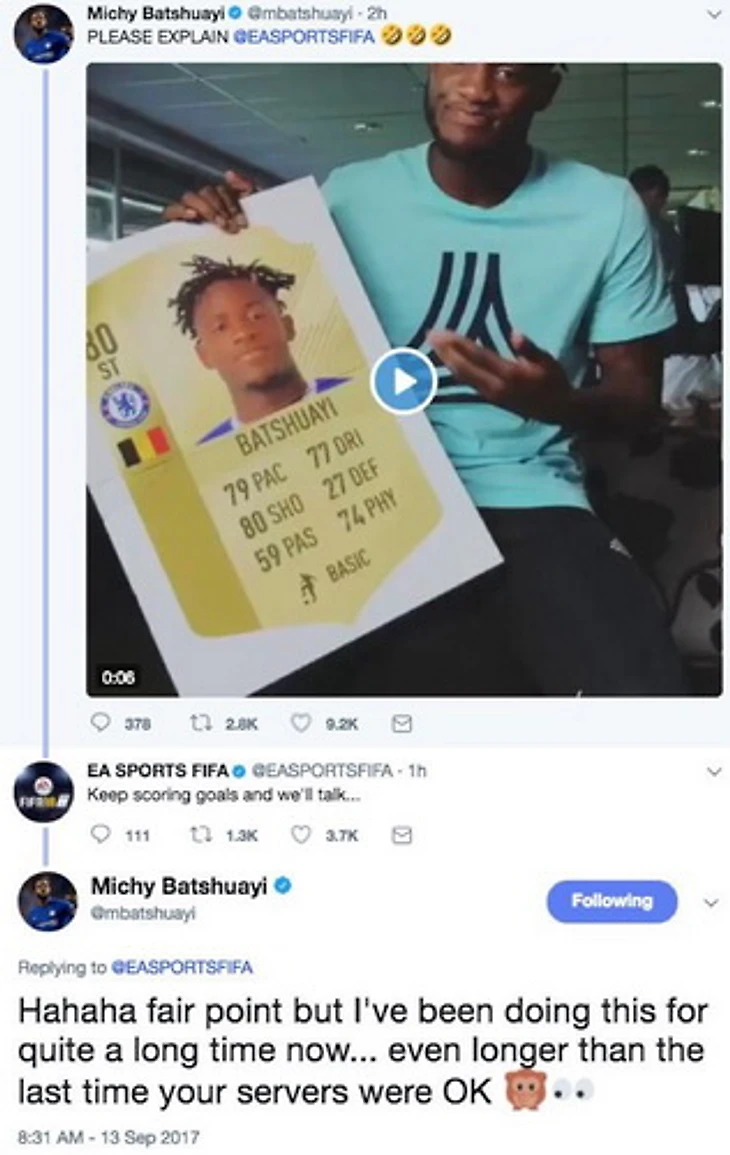Send the video tweet via direct message
The image size is (730, 1155).
coord(401,723)
